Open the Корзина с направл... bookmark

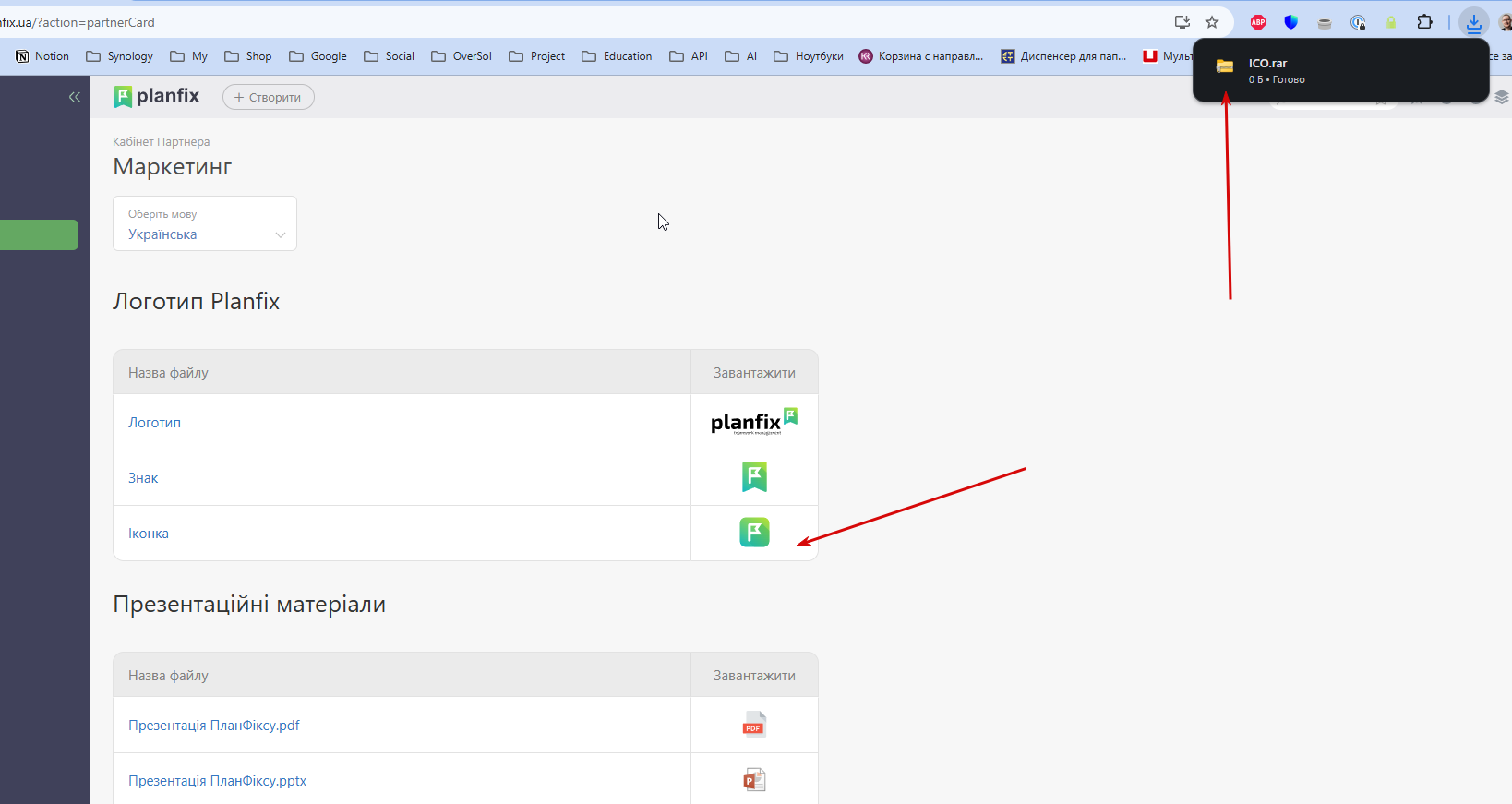point(921,56)
